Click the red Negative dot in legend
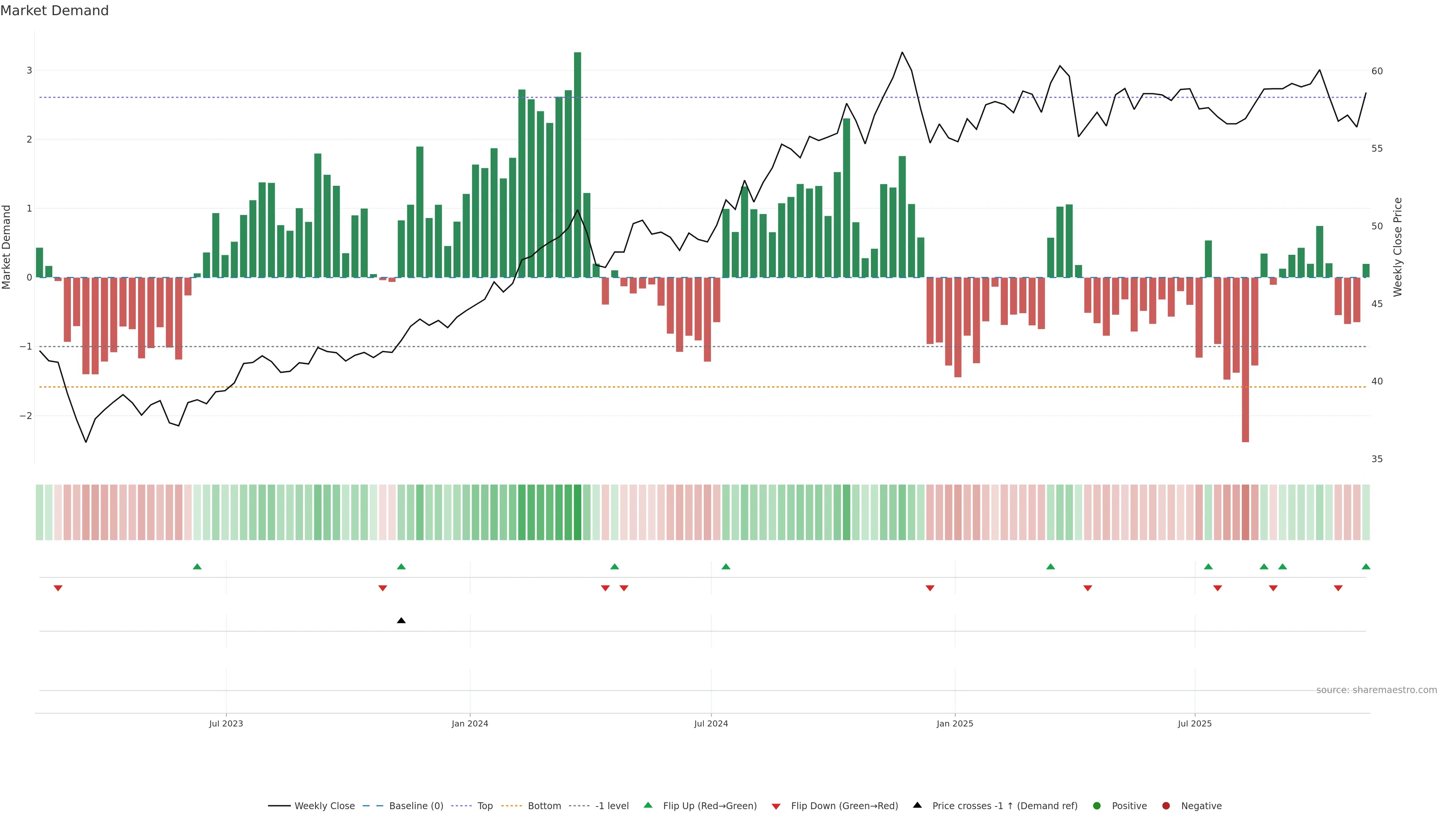The image size is (1456, 819). tap(1166, 805)
